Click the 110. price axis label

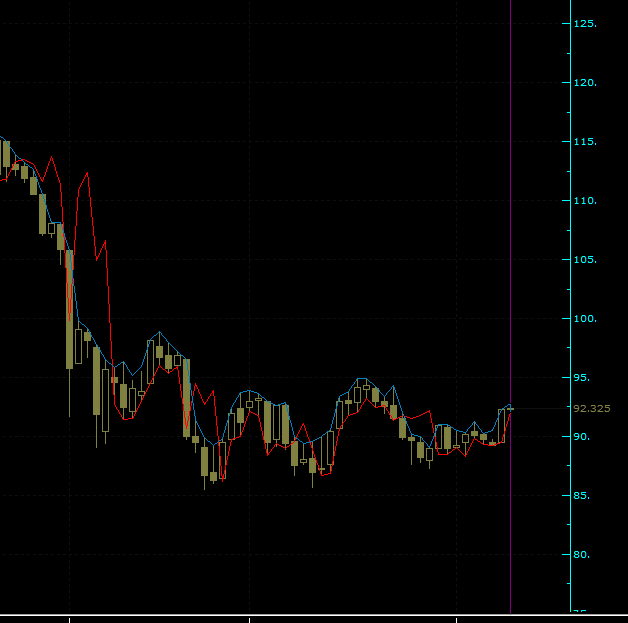click(585, 201)
